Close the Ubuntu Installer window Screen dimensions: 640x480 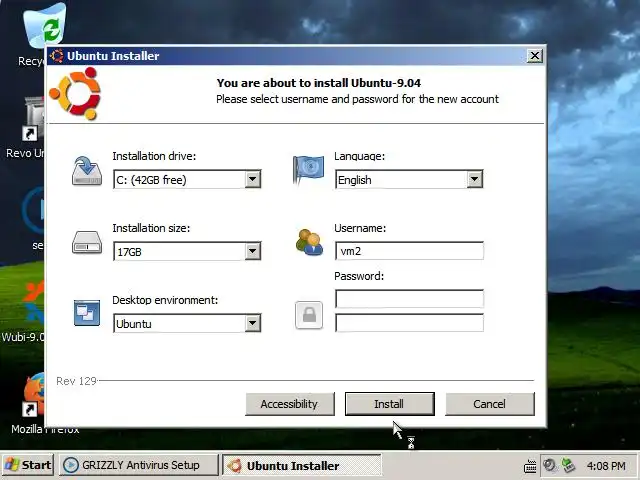[534, 56]
